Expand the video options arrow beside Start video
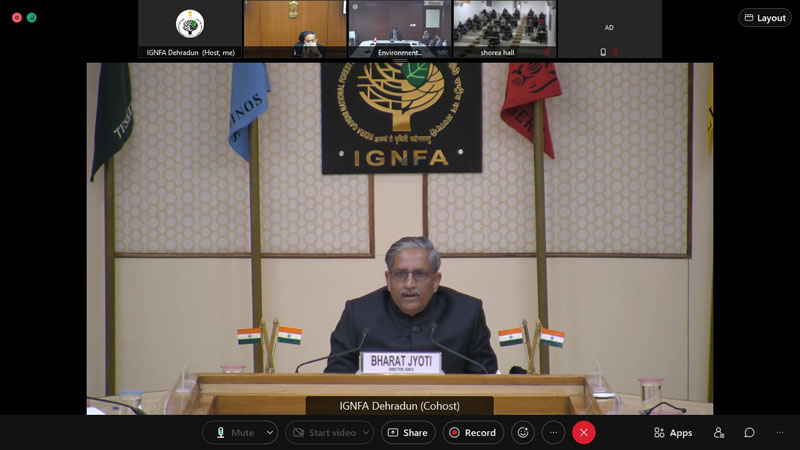This screenshot has width=800, height=450. [x=366, y=433]
